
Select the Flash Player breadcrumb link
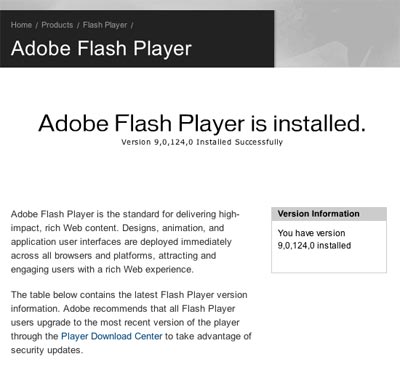(105, 25)
